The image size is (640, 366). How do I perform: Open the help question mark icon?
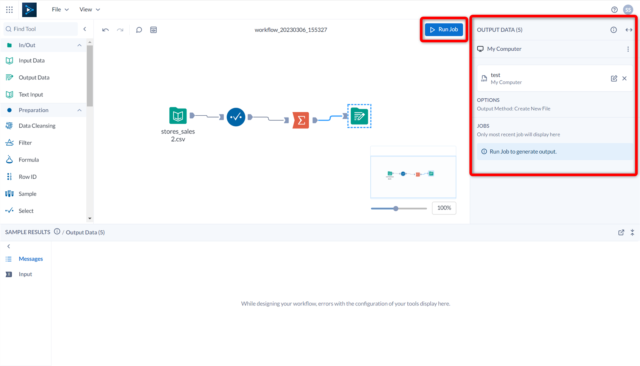614,9
